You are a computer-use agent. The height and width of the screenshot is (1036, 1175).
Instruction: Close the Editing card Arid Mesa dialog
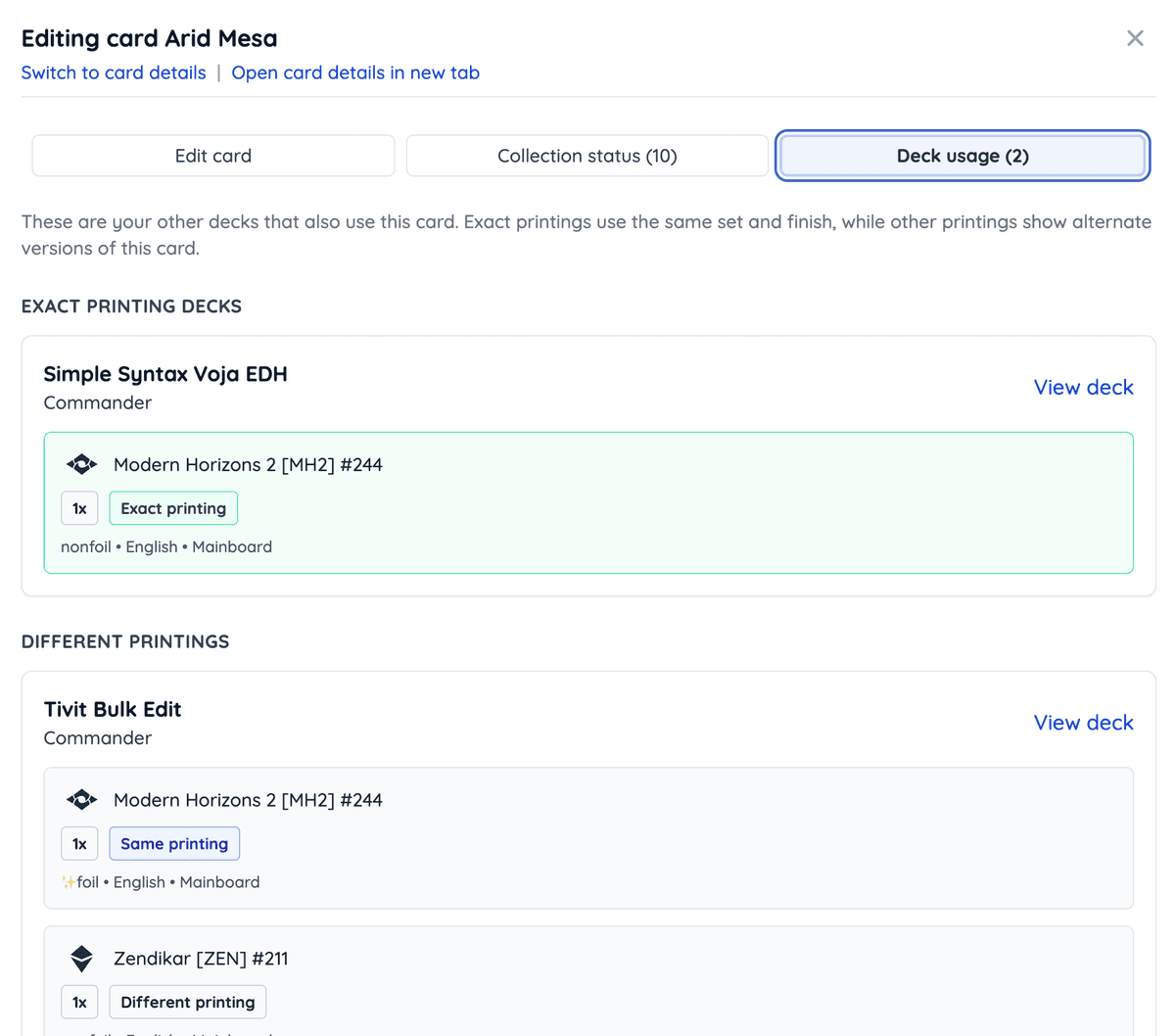(x=1135, y=38)
